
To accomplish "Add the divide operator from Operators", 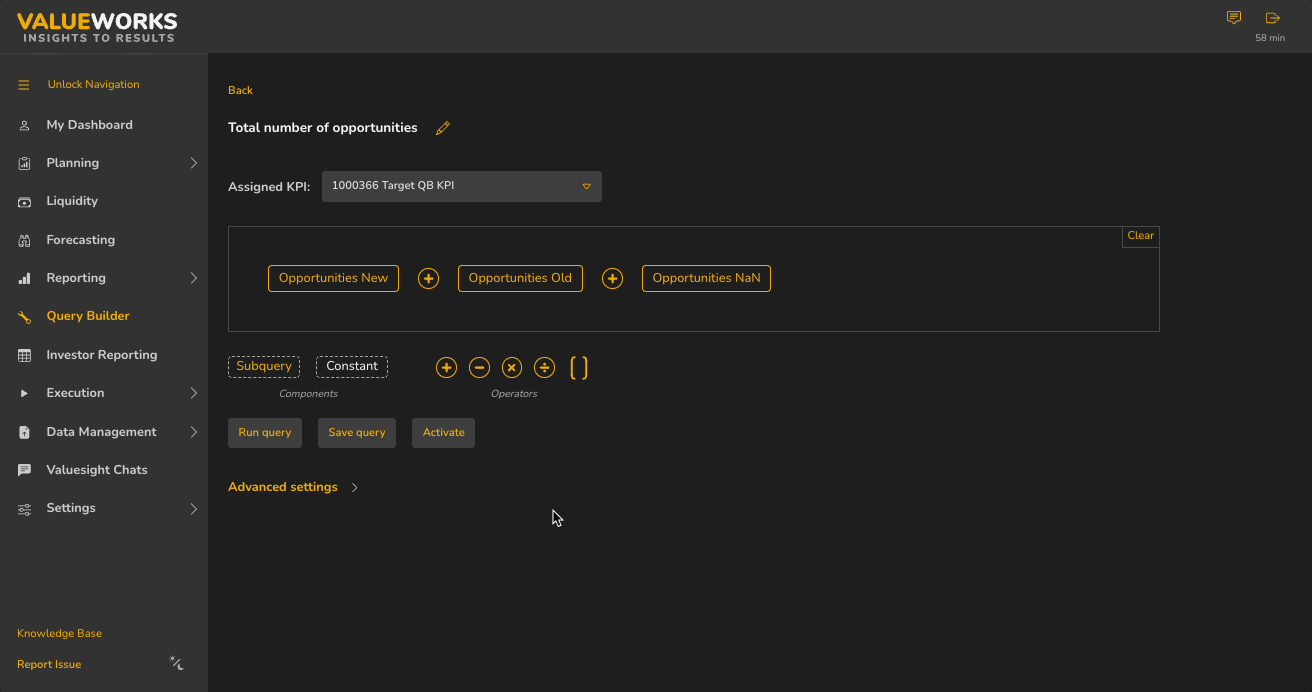I will click(x=544, y=368).
